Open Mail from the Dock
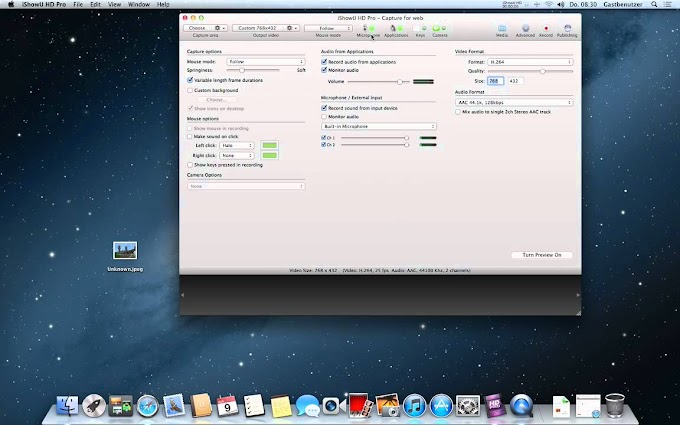Image resolution: width=680 pixels, height=425 pixels. pyautogui.click(x=174, y=406)
